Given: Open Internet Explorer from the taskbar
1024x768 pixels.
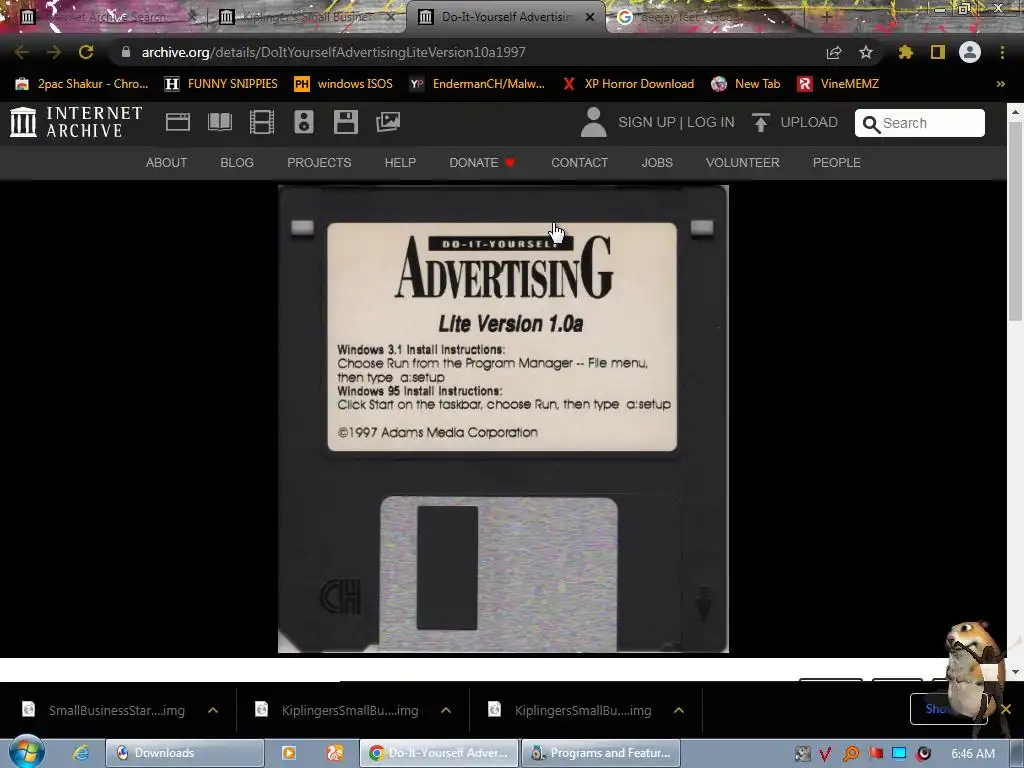Looking at the screenshot, I should 81,753.
